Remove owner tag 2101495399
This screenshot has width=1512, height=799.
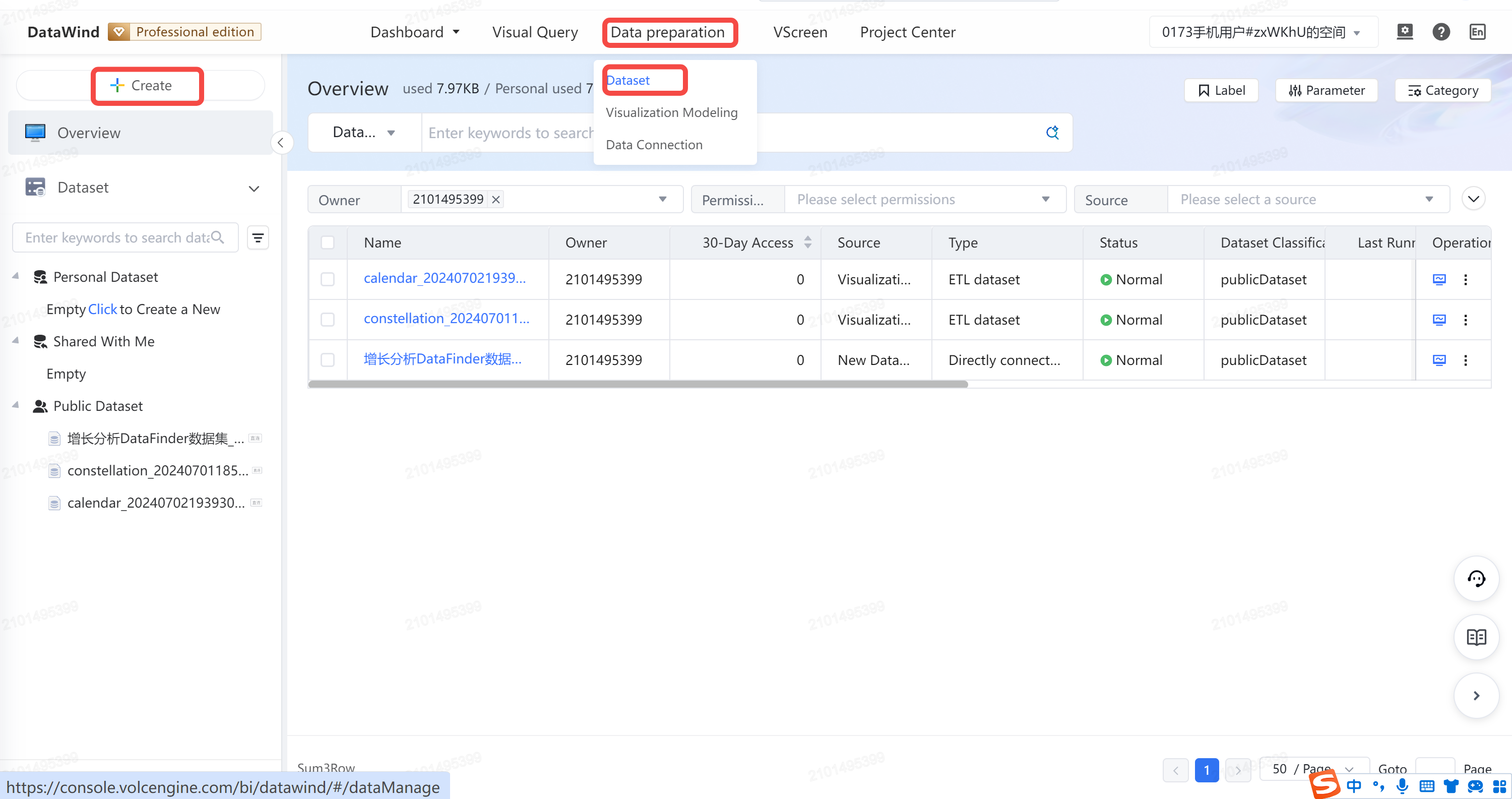496,200
